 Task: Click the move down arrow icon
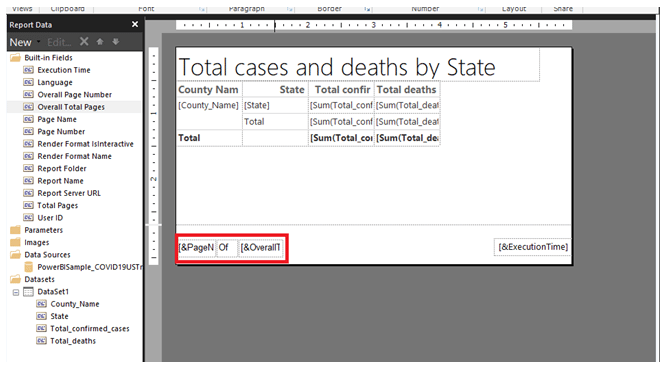click(x=115, y=41)
